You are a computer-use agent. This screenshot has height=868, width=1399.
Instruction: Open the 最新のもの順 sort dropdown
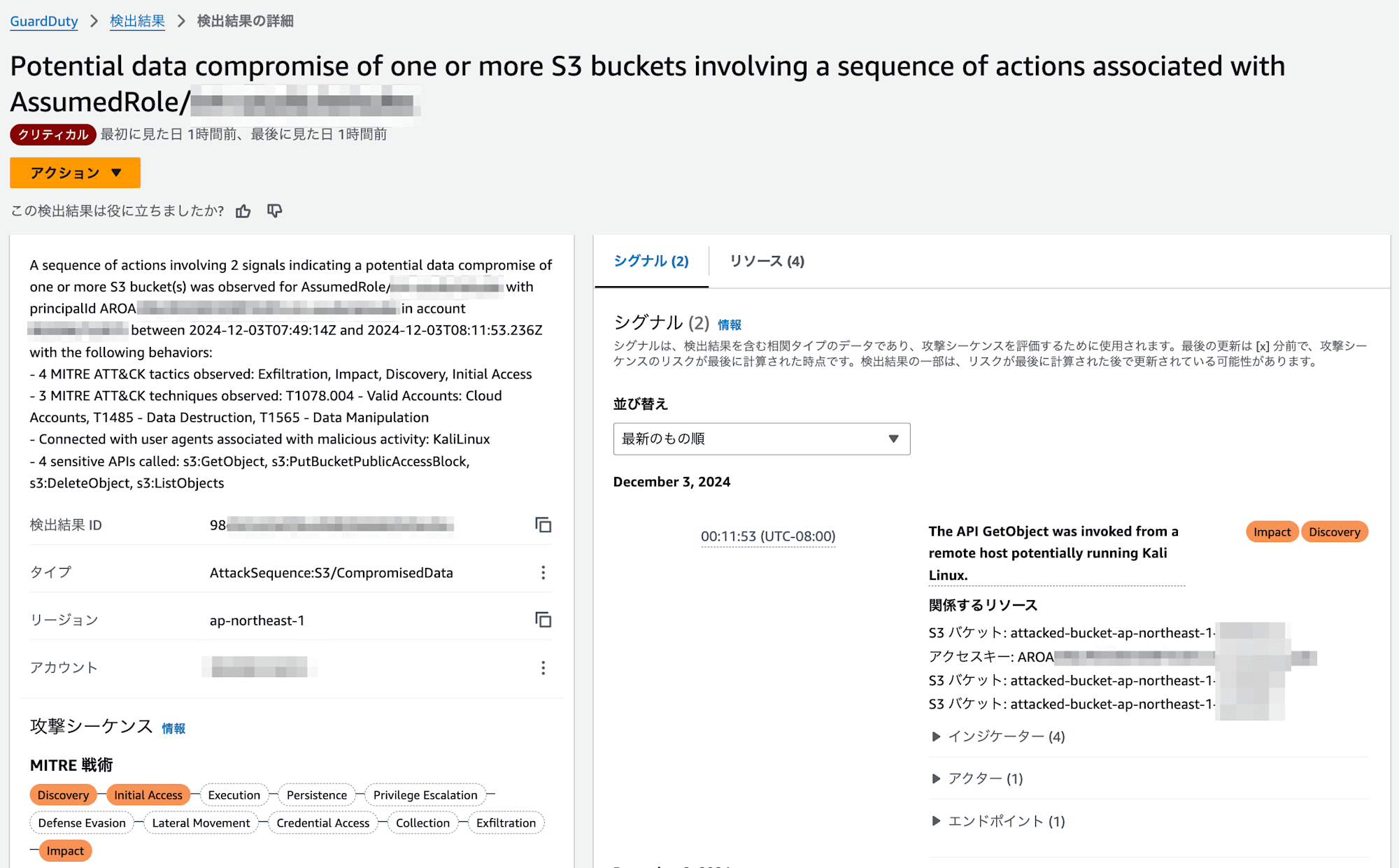(762, 439)
